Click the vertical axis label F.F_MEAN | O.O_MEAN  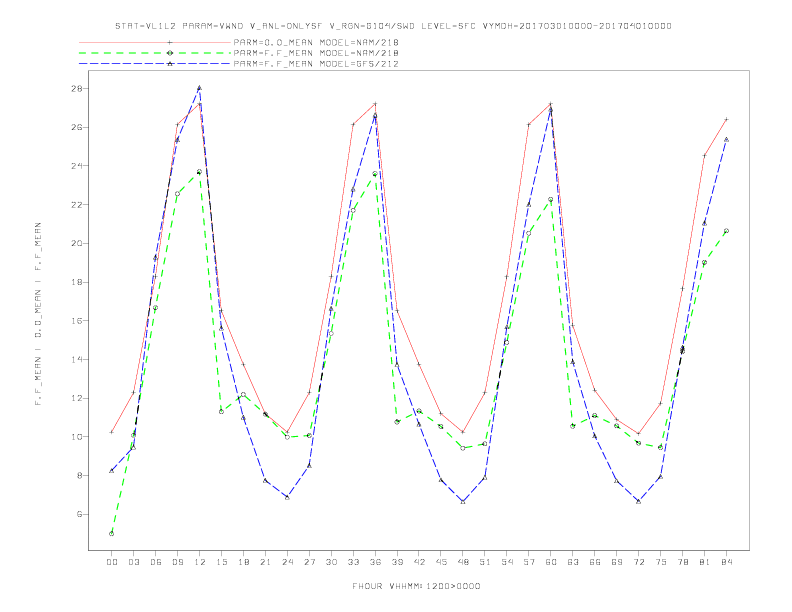pos(38,314)
